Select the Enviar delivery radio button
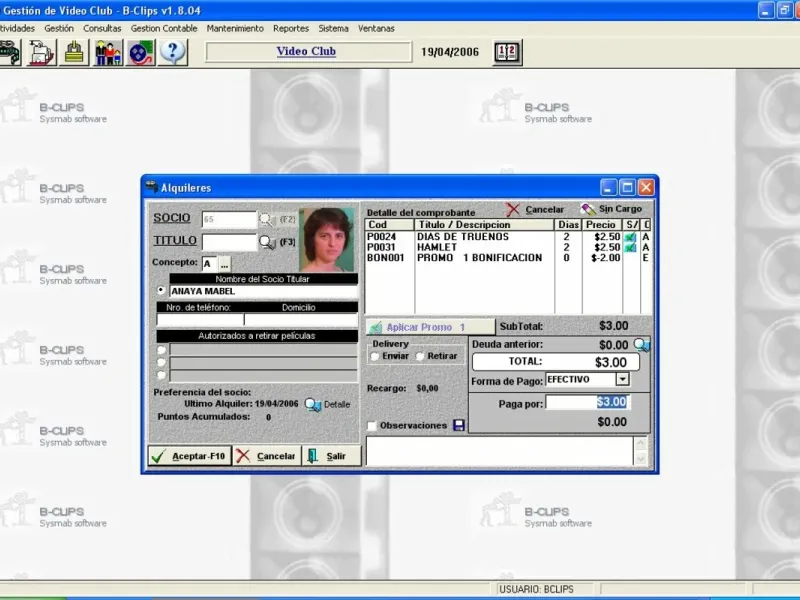 click(375, 356)
